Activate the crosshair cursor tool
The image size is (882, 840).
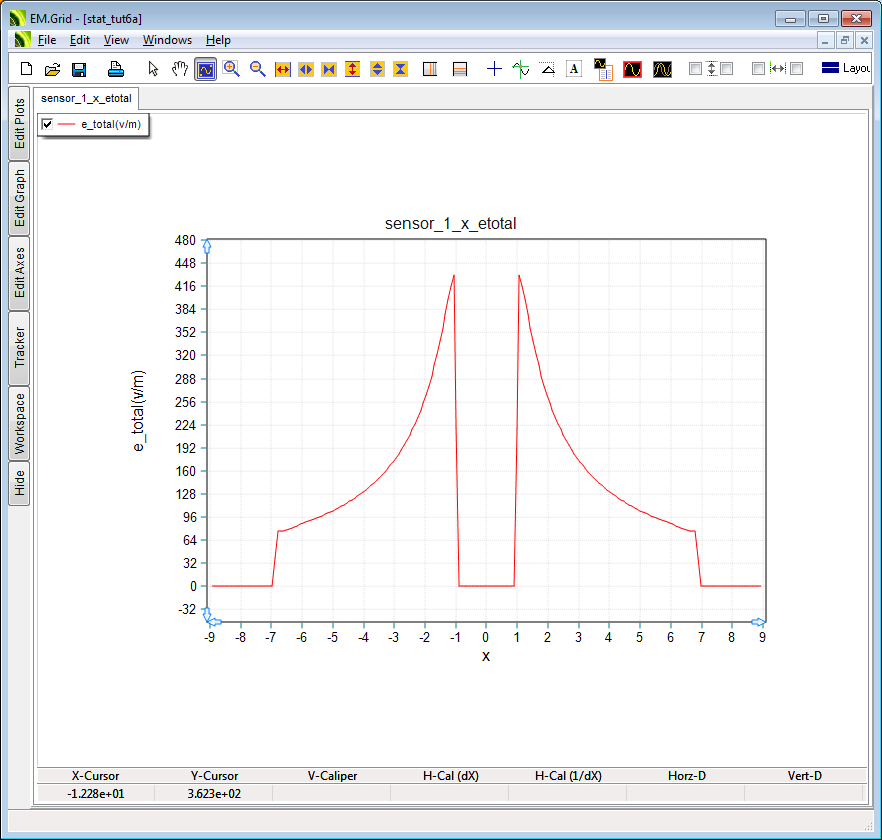click(x=494, y=69)
